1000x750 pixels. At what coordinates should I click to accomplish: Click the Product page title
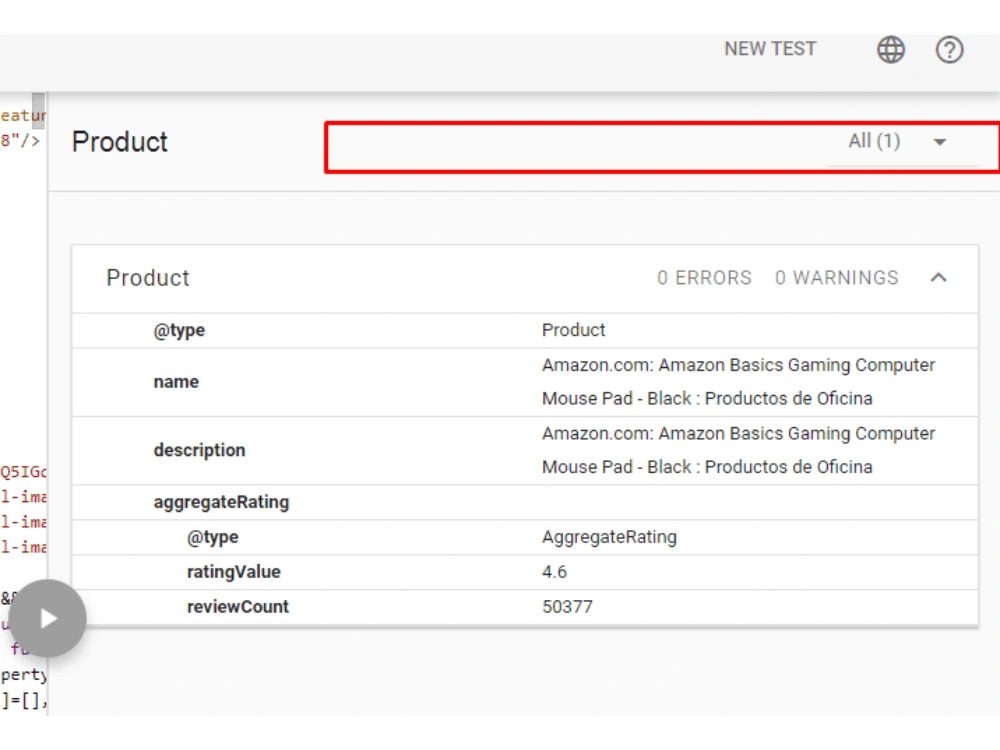click(x=120, y=142)
